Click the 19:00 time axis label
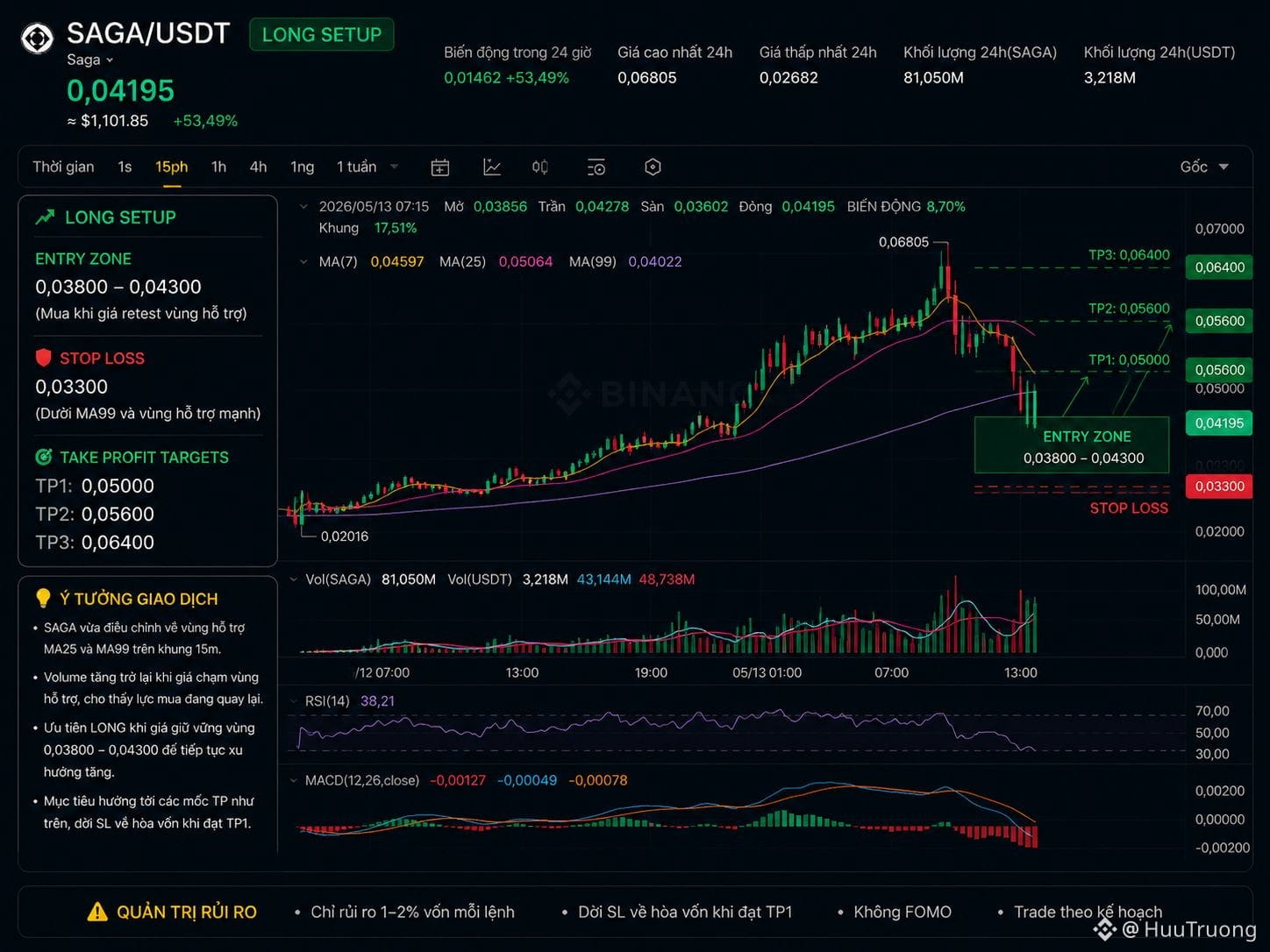The image size is (1270, 952). pyautogui.click(x=651, y=672)
